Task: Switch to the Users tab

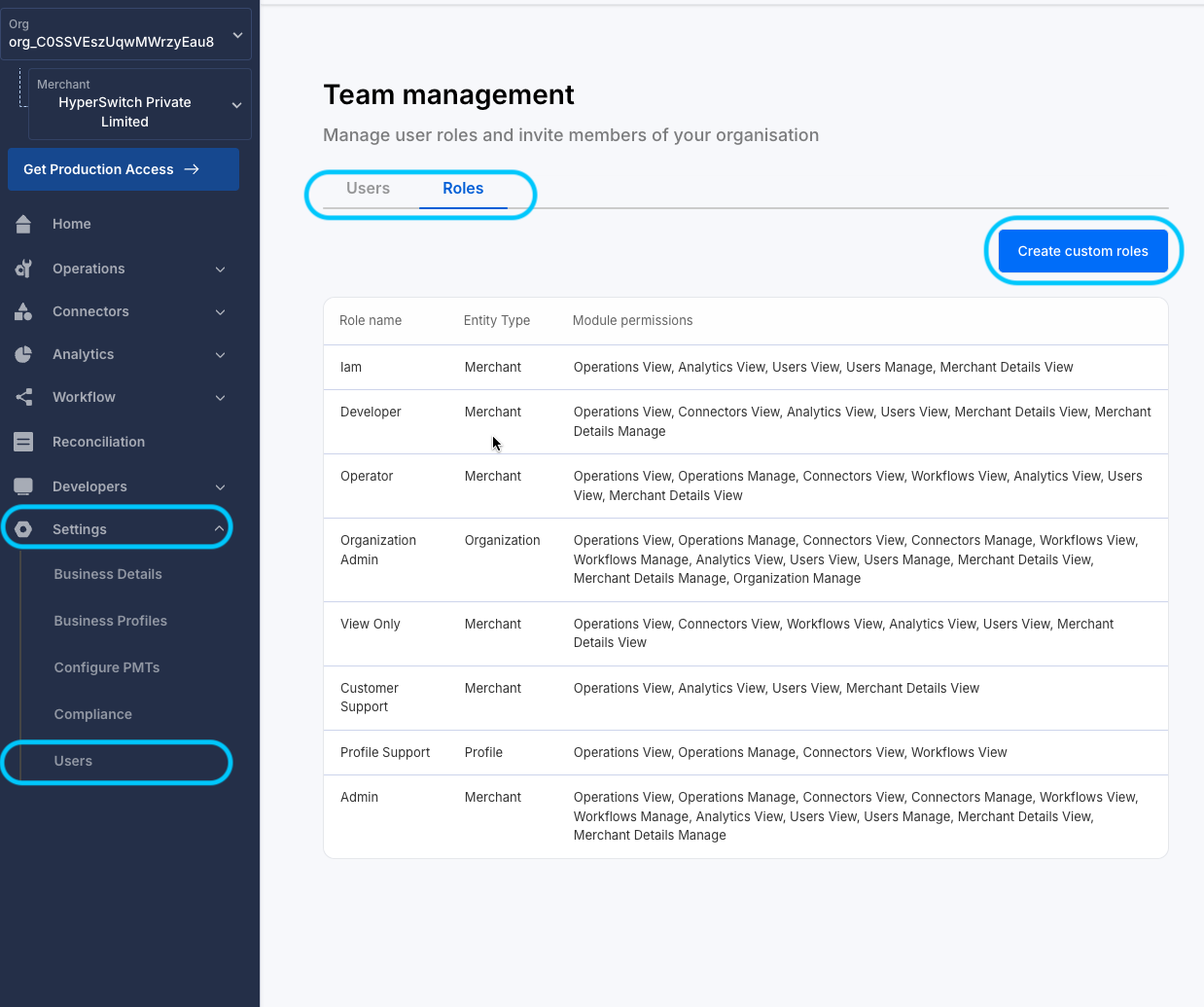Action: pos(368,189)
